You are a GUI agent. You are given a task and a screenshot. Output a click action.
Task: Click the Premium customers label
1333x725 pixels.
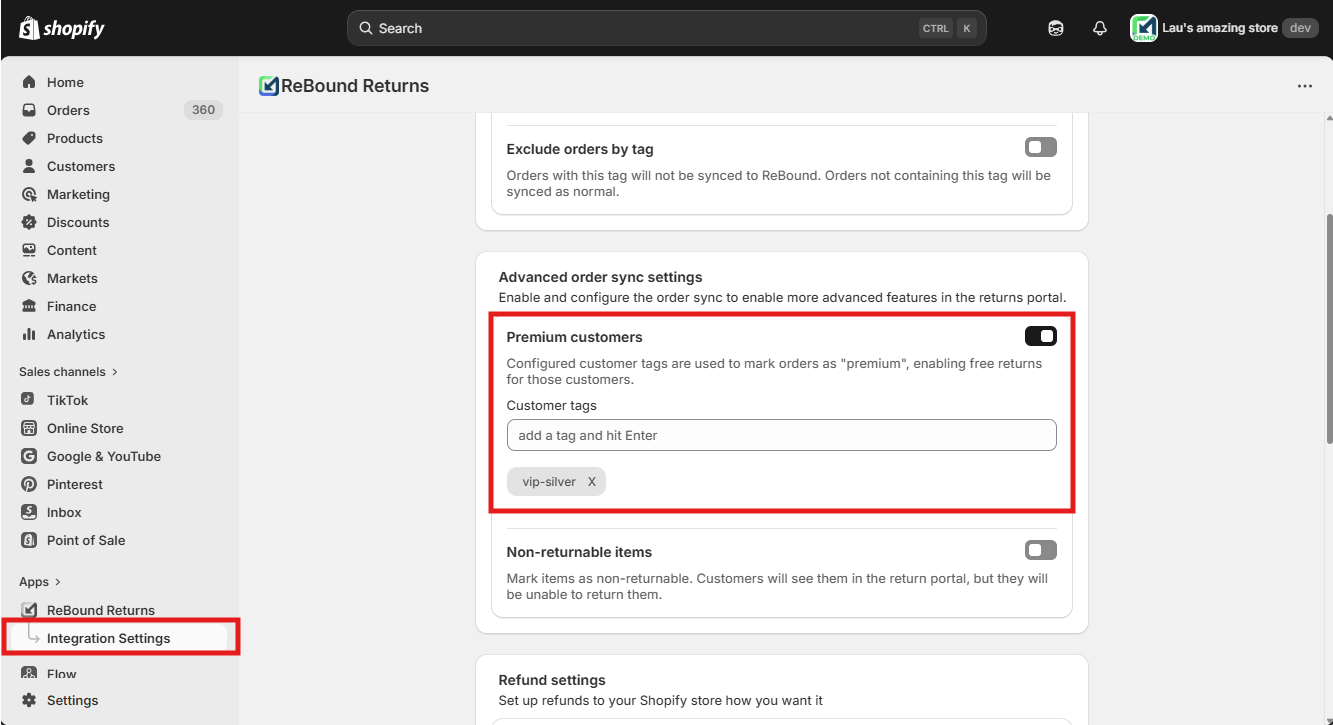(x=574, y=337)
